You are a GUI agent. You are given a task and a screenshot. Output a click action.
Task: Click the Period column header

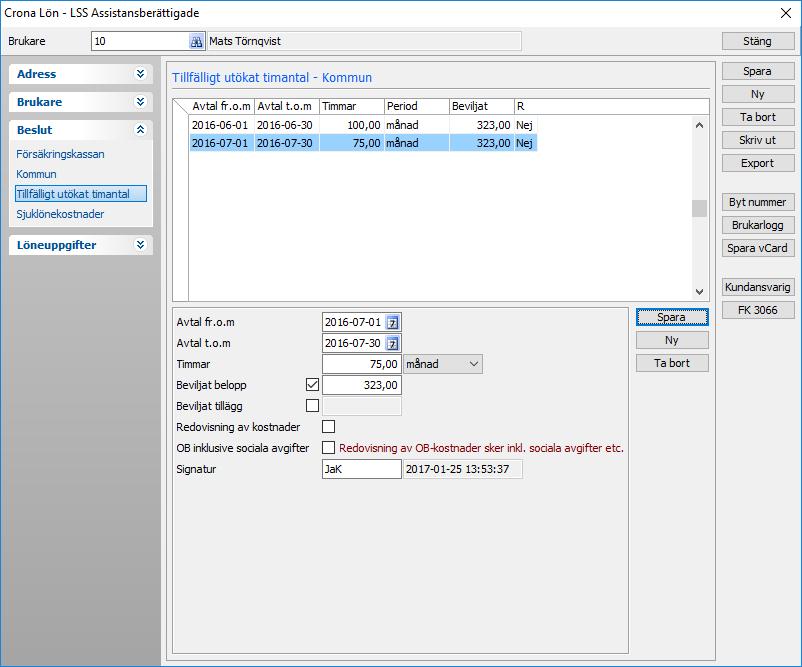[417, 106]
